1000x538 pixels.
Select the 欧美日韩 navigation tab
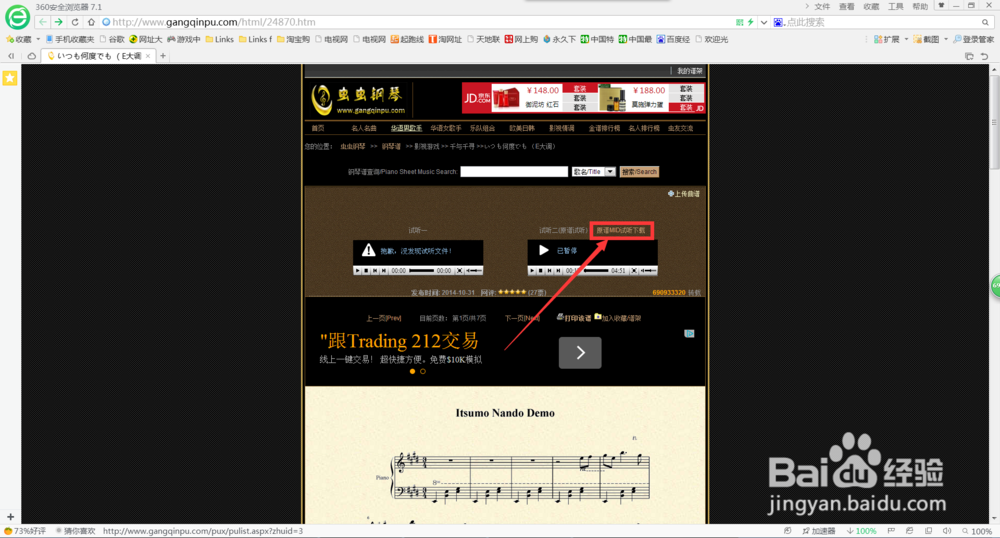[x=522, y=128]
